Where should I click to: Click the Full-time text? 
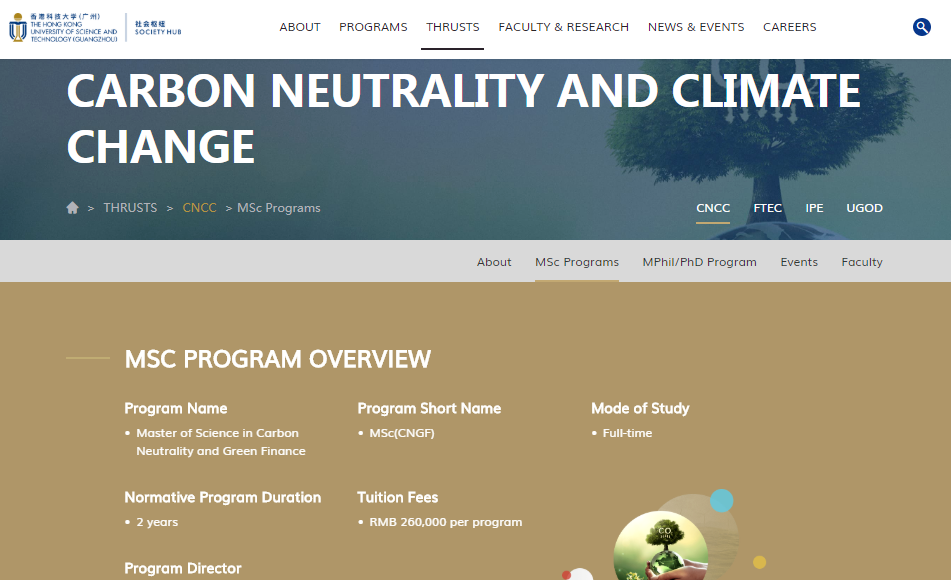pyautogui.click(x=627, y=433)
